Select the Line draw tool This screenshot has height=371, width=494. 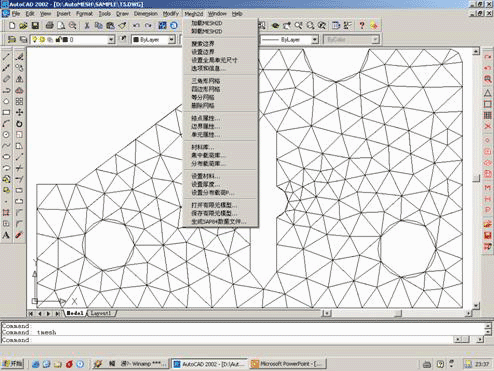[x=6, y=57]
